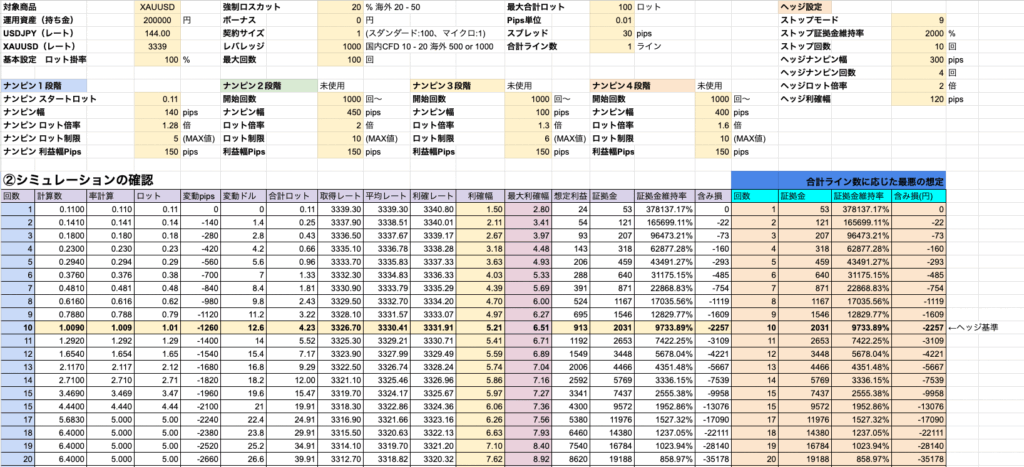Click the 平均レート cell 3330.41
The height and width of the screenshot is (467, 1024).
(387, 327)
